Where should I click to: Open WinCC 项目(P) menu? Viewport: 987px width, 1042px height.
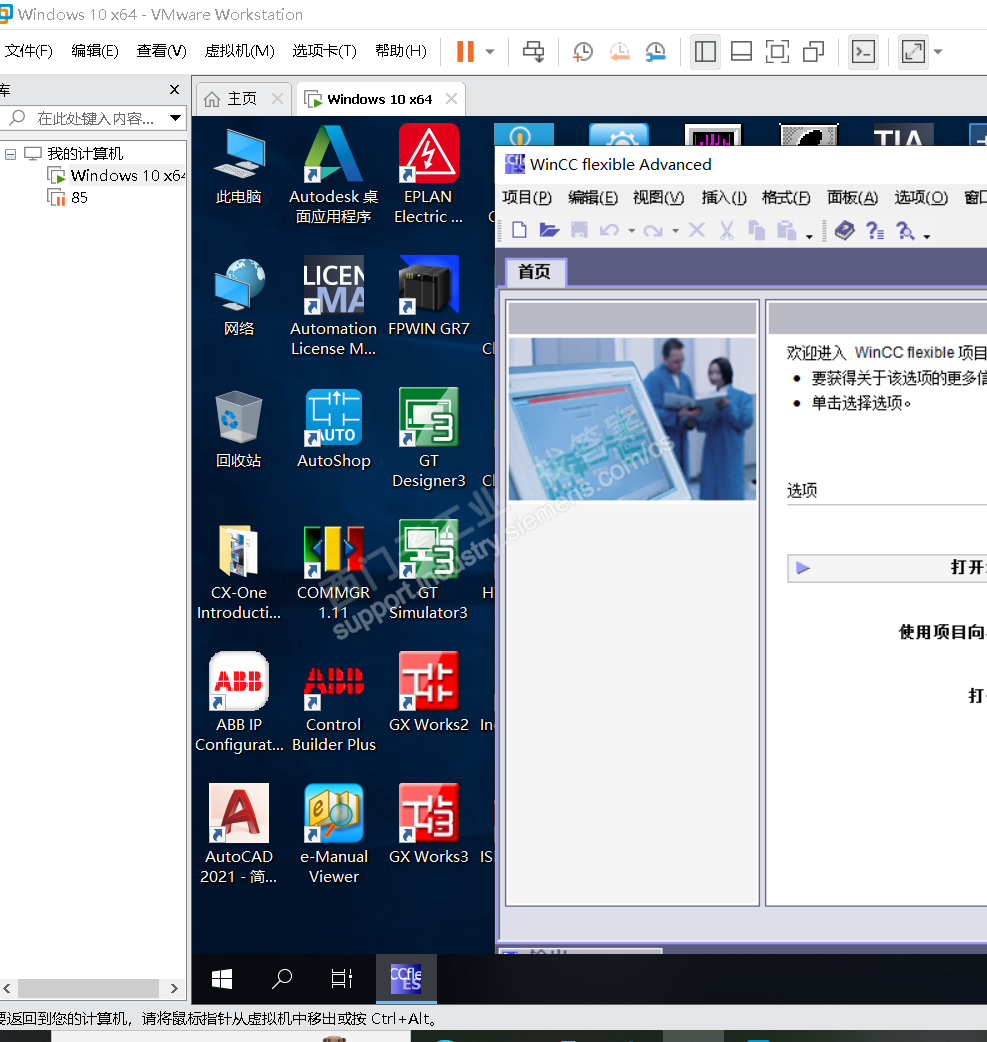(x=526, y=197)
